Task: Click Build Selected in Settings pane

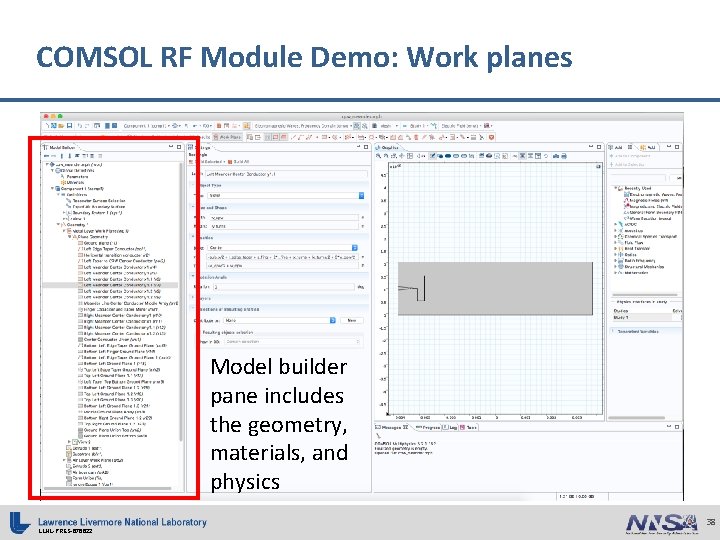Action: click(x=208, y=162)
